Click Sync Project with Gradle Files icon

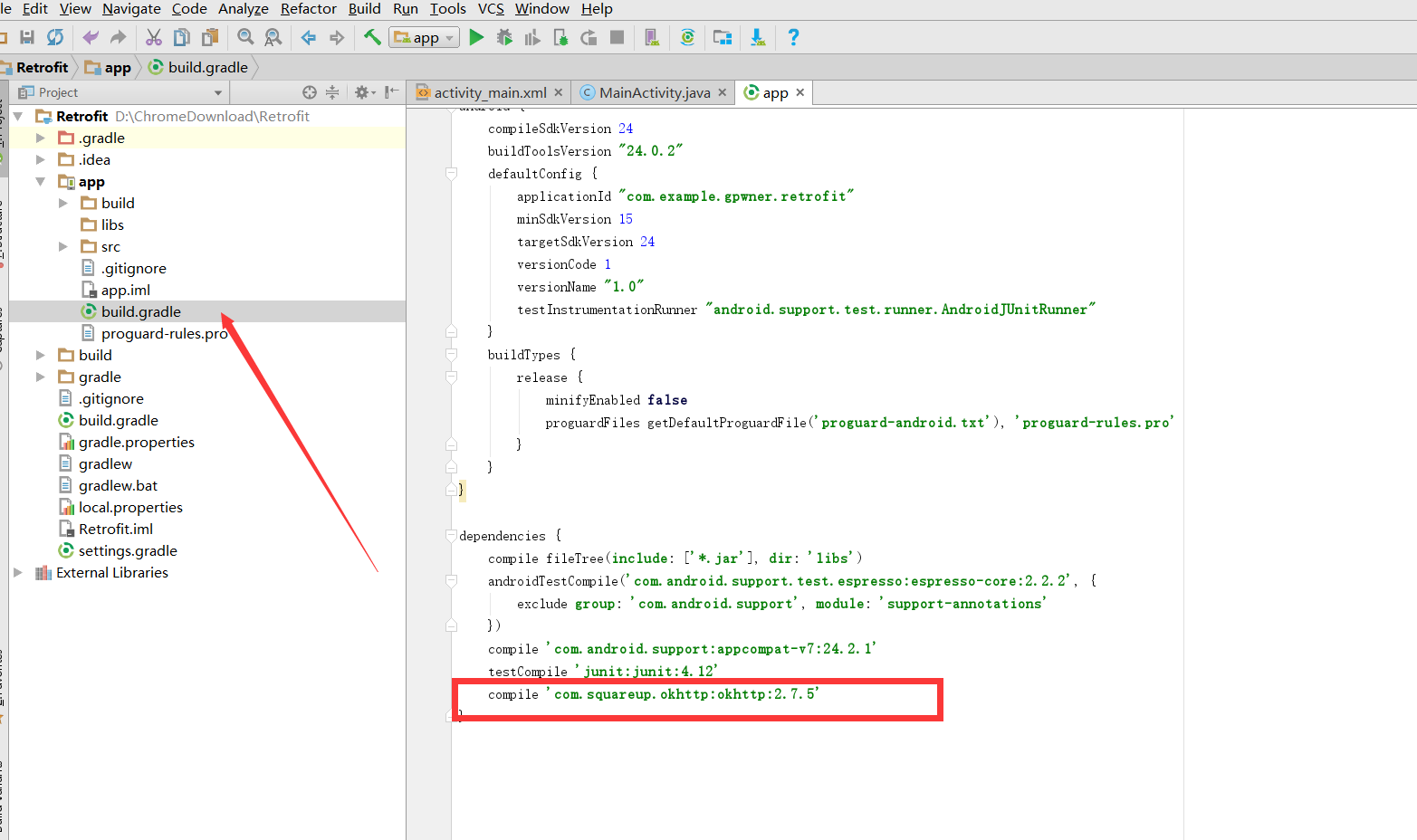tap(688, 37)
